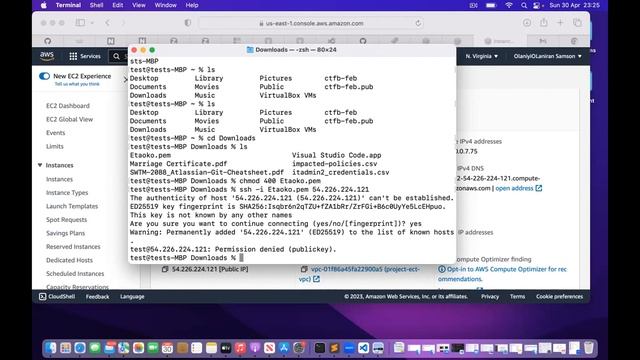
Task: Open Dedicated Hosts page
Action: [x=69, y=260]
